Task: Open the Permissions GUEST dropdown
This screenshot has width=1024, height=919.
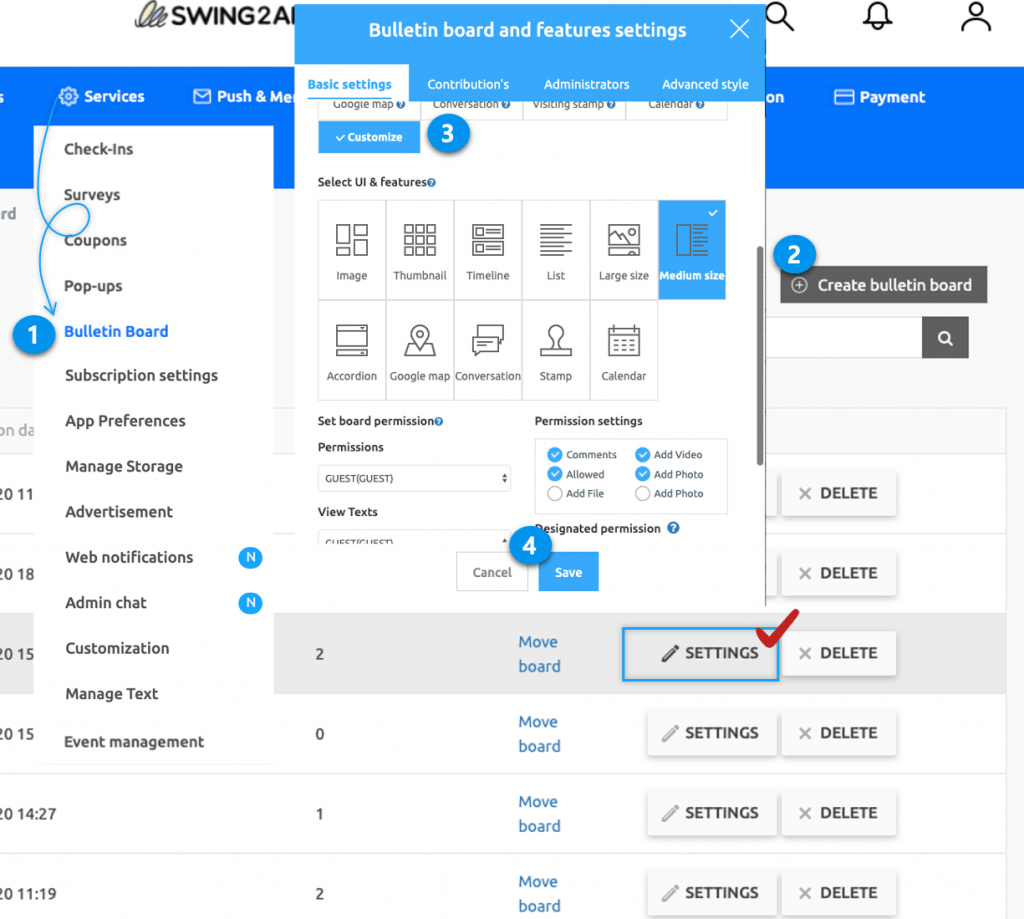Action: pyautogui.click(x=414, y=479)
